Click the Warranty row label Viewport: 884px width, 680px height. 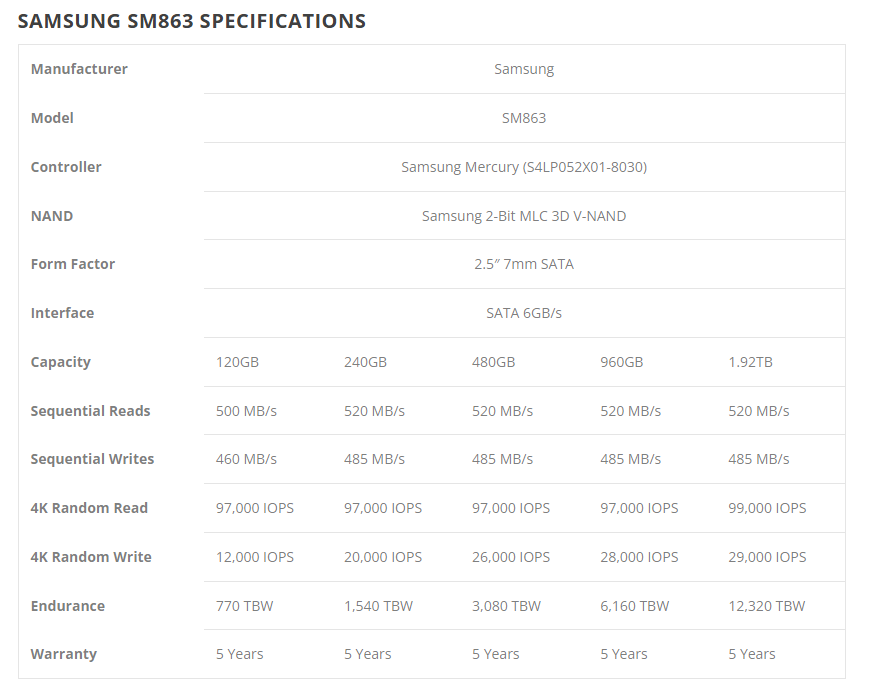click(64, 654)
